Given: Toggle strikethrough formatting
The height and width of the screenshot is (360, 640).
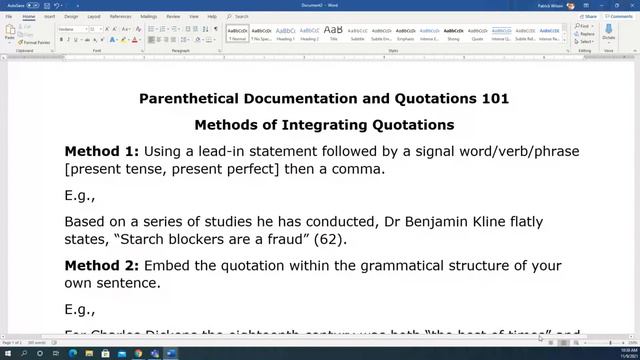Looking at the screenshot, I should pos(87,40).
